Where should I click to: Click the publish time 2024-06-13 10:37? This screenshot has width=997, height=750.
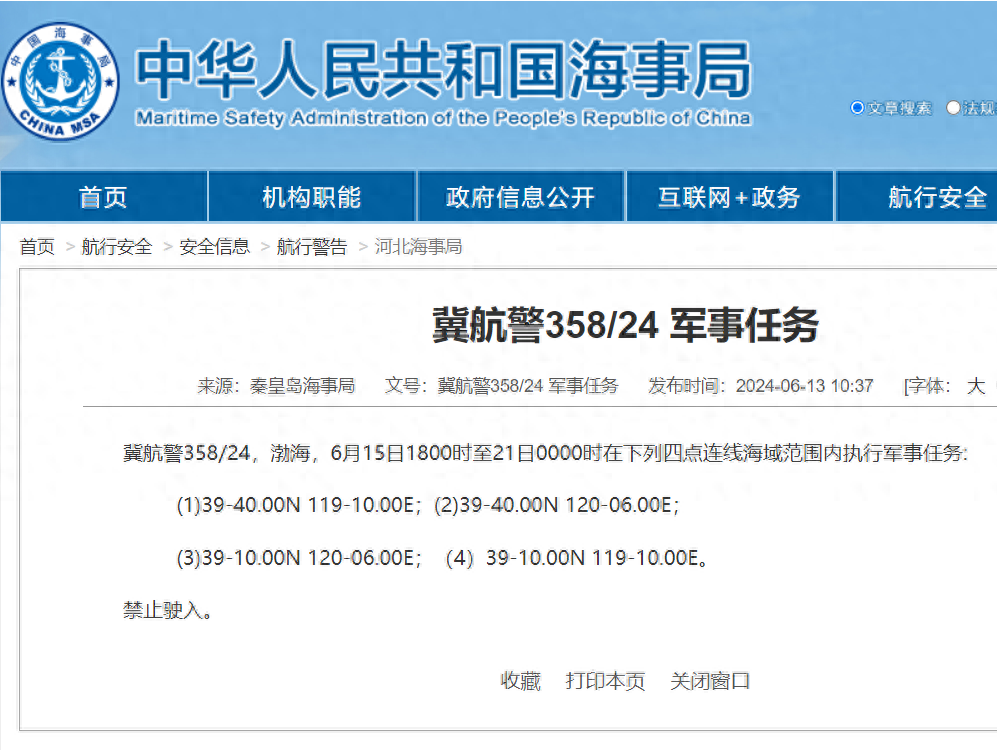(x=804, y=386)
